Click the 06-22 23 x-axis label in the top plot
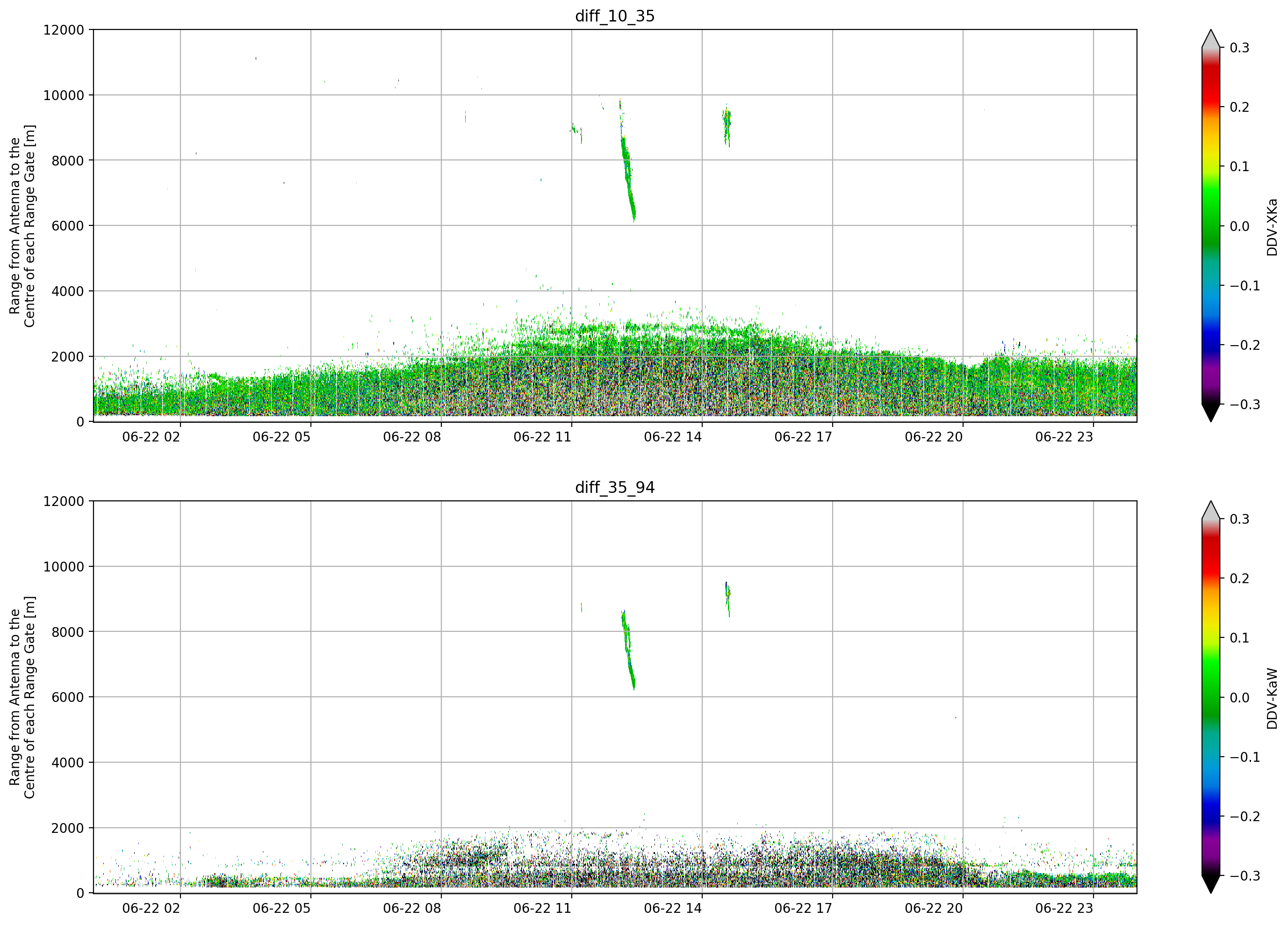The width and height of the screenshot is (1288, 925). click(x=1064, y=437)
